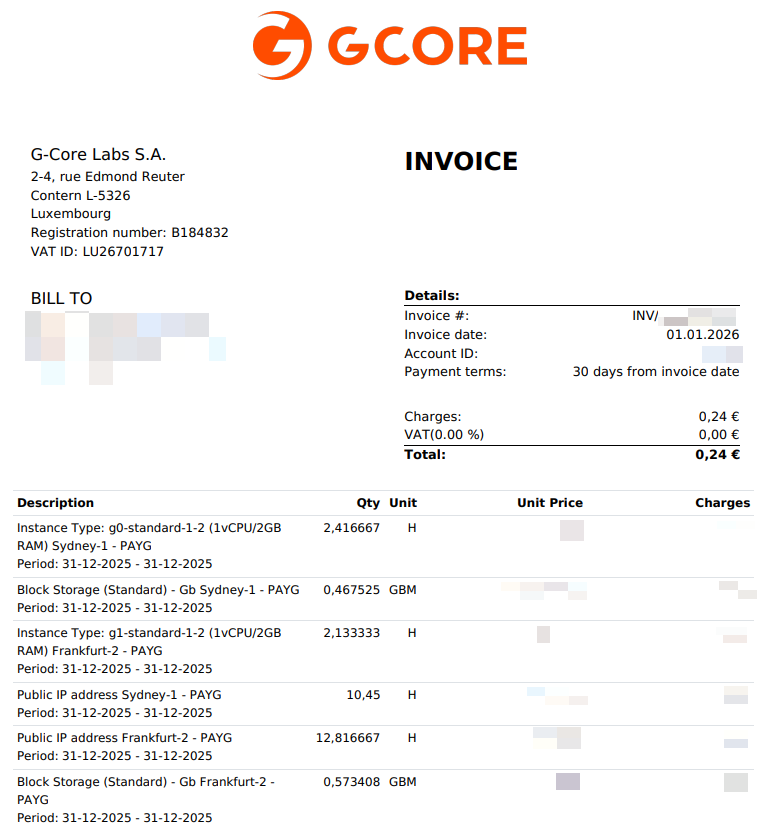This screenshot has height=833, width=768.
Task: Click the Registration number B184832 line
Action: 130,233
